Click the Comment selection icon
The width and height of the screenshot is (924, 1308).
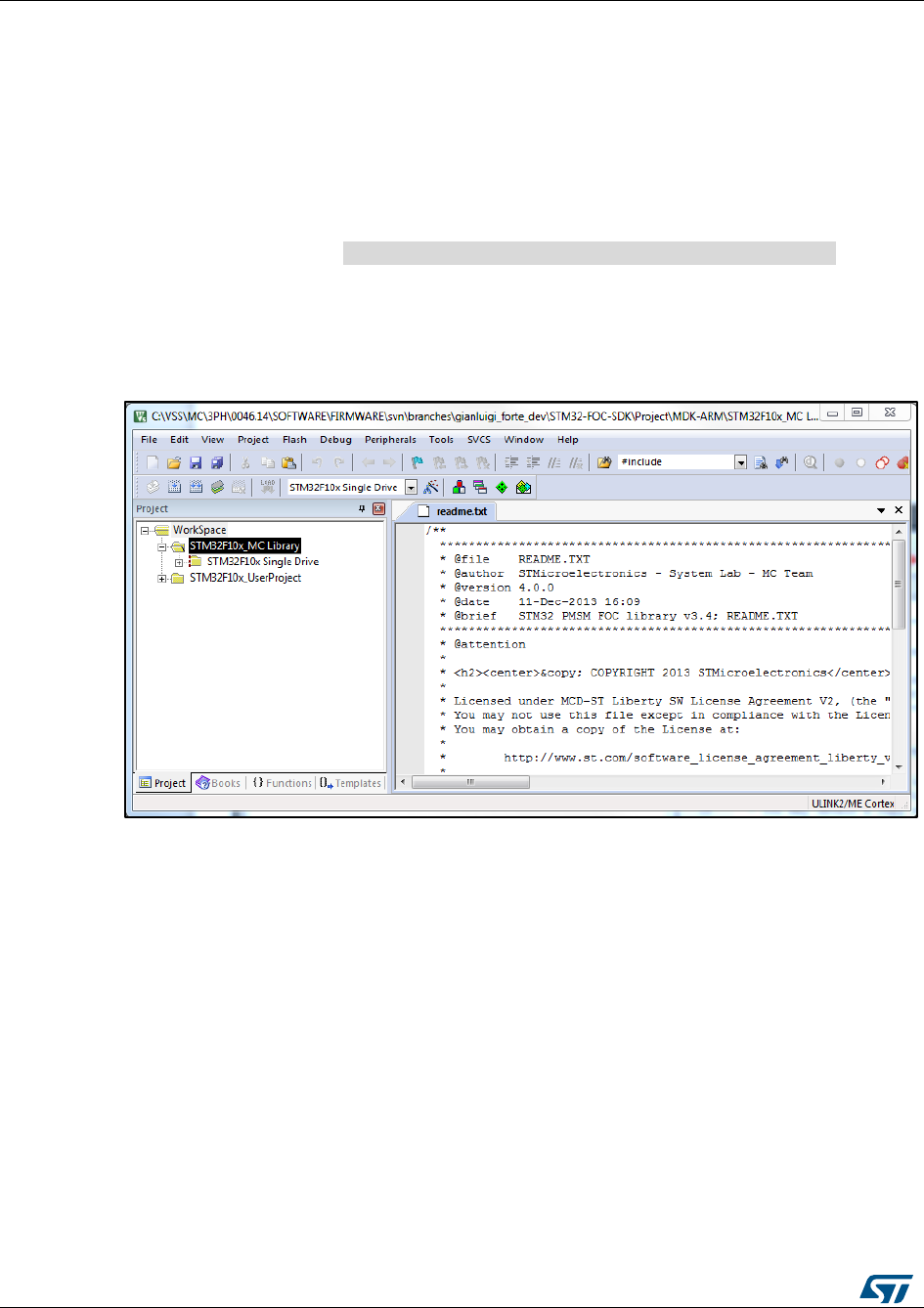(x=554, y=462)
